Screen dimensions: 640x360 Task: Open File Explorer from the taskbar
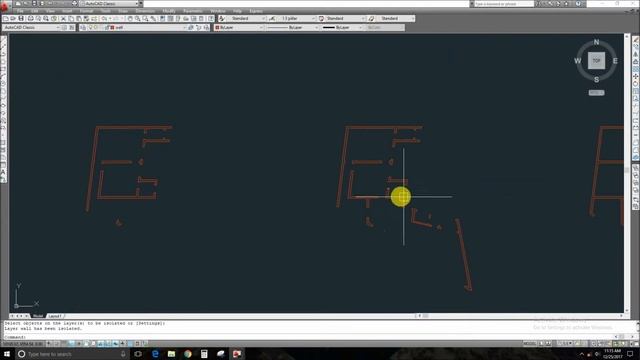[x=171, y=353]
